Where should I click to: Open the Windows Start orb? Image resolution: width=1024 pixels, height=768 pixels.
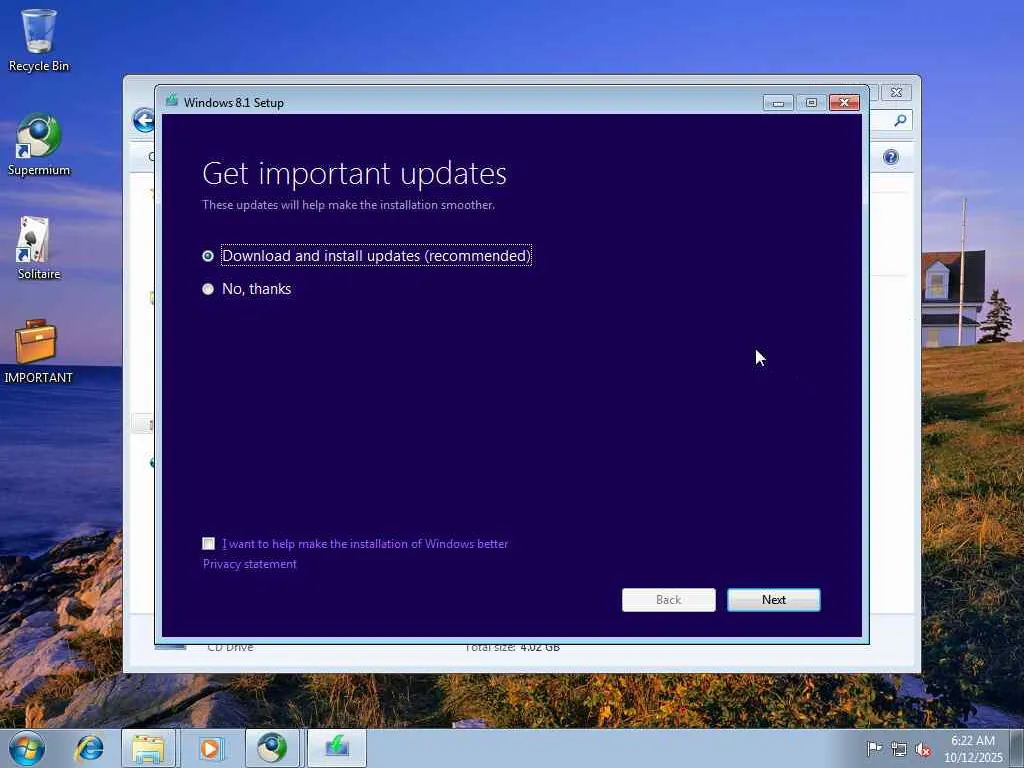click(27, 748)
